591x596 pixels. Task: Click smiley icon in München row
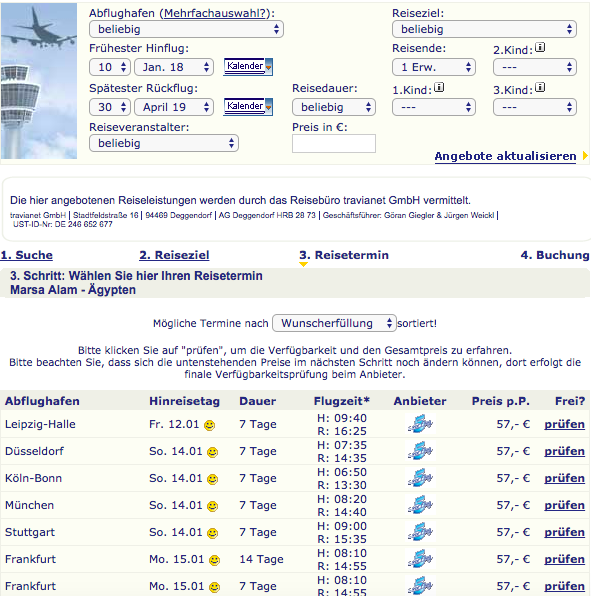coord(212,506)
